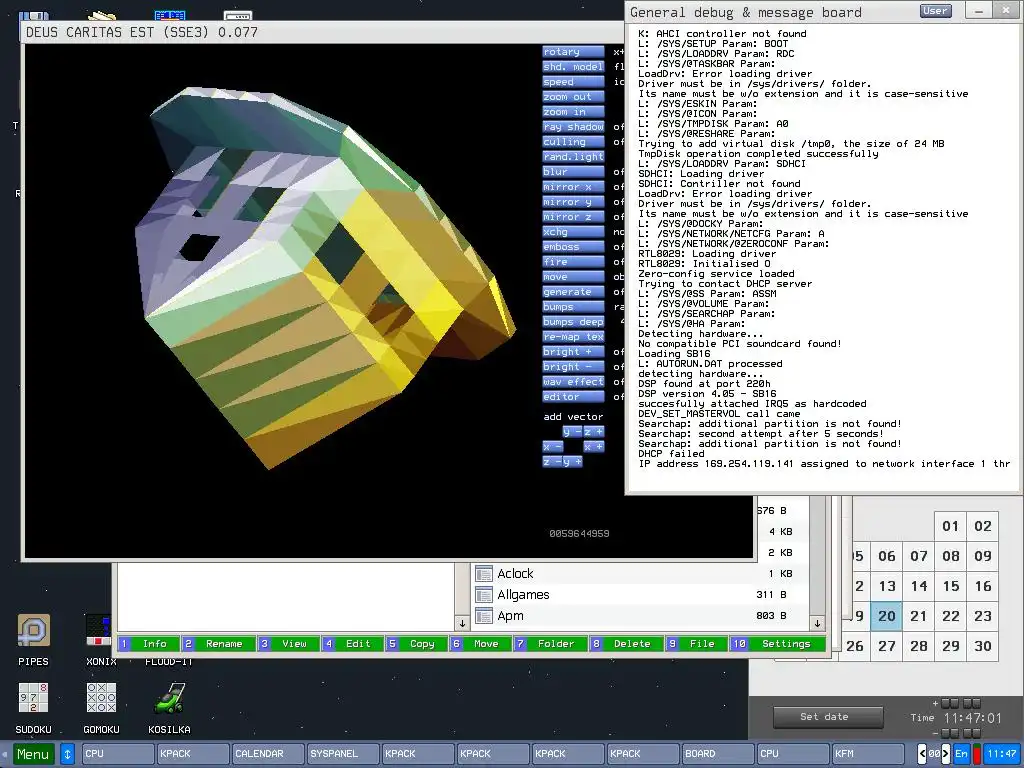The height and width of the screenshot is (768, 1024).
Task: Open the SUDOKU desktop icon
Action: pyautogui.click(x=33, y=697)
